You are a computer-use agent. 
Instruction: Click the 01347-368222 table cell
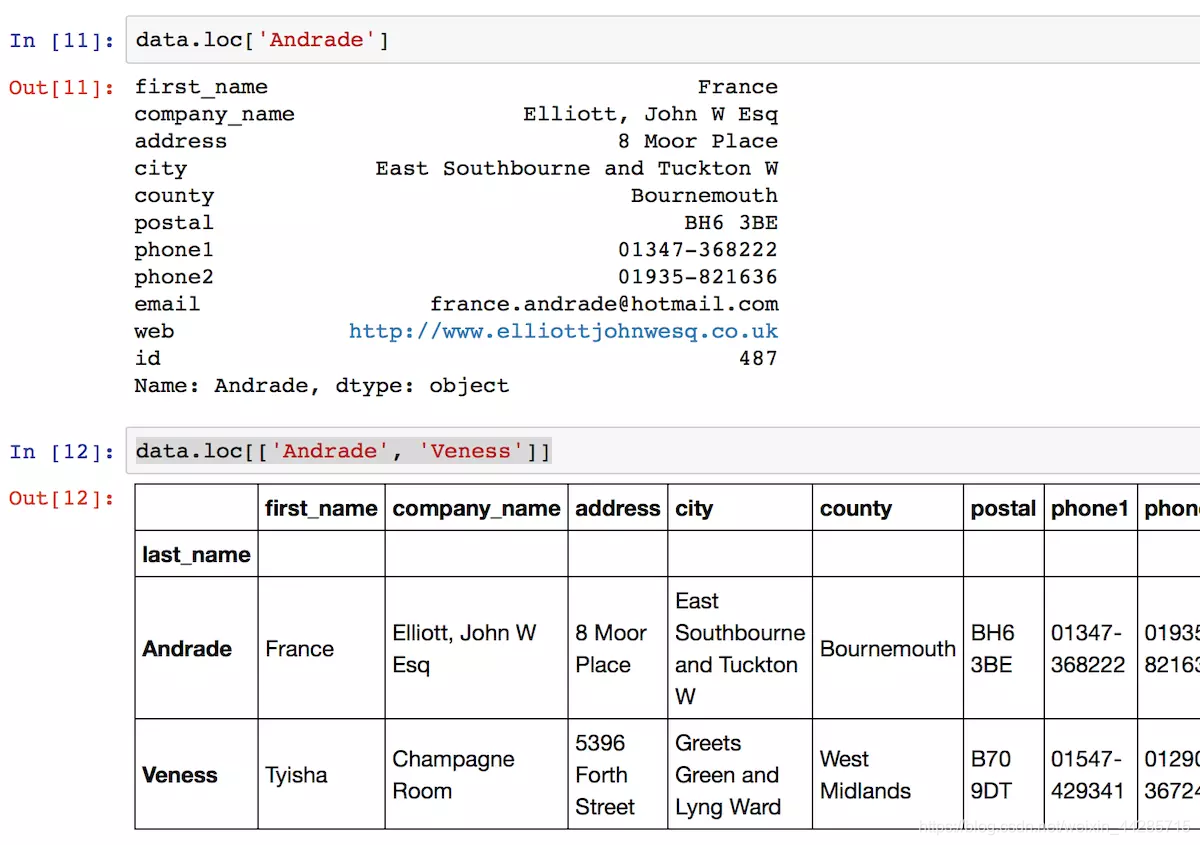(1090, 648)
